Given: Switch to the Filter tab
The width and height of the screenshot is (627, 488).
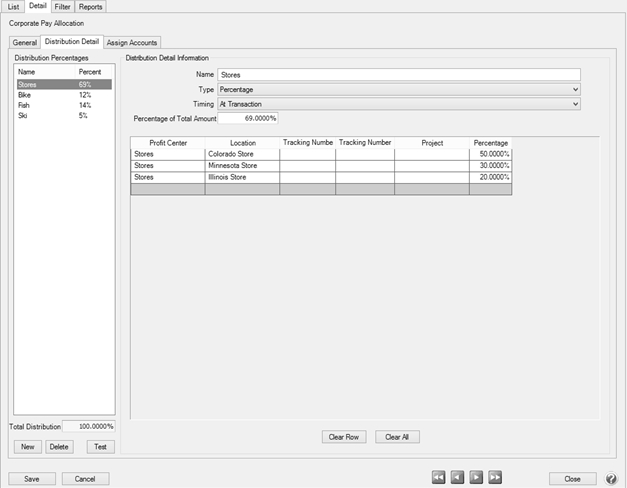Looking at the screenshot, I should coord(62,7).
